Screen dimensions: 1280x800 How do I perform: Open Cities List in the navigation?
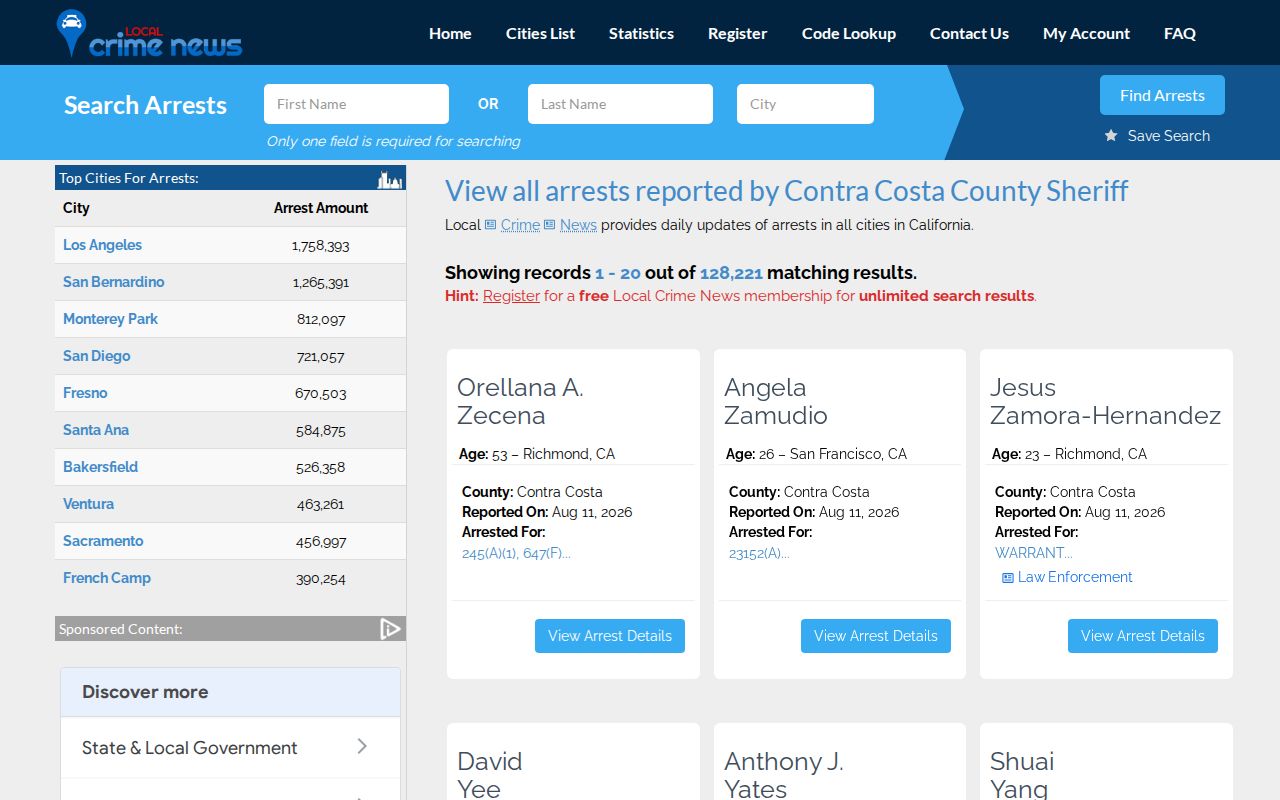tap(540, 33)
